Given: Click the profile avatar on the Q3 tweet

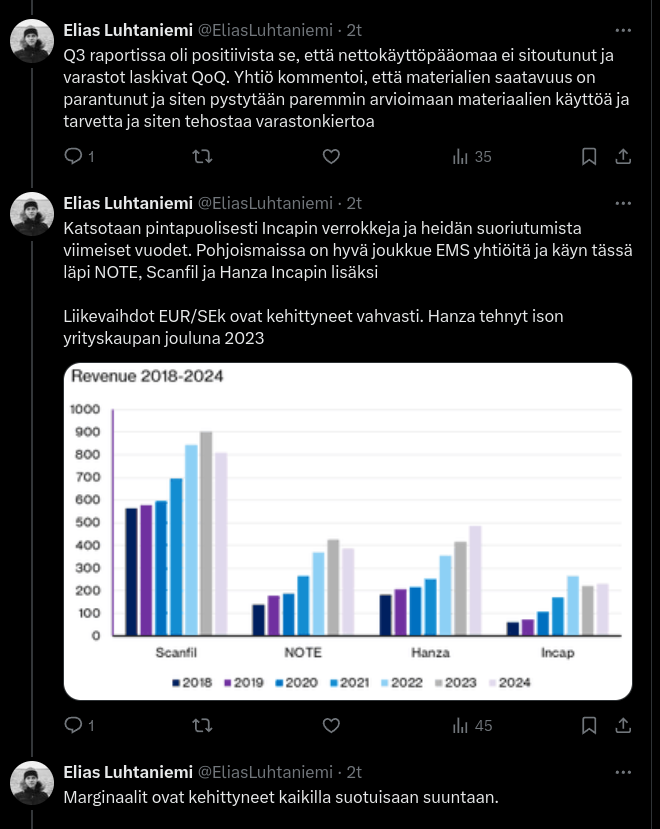Looking at the screenshot, I should point(31,41).
